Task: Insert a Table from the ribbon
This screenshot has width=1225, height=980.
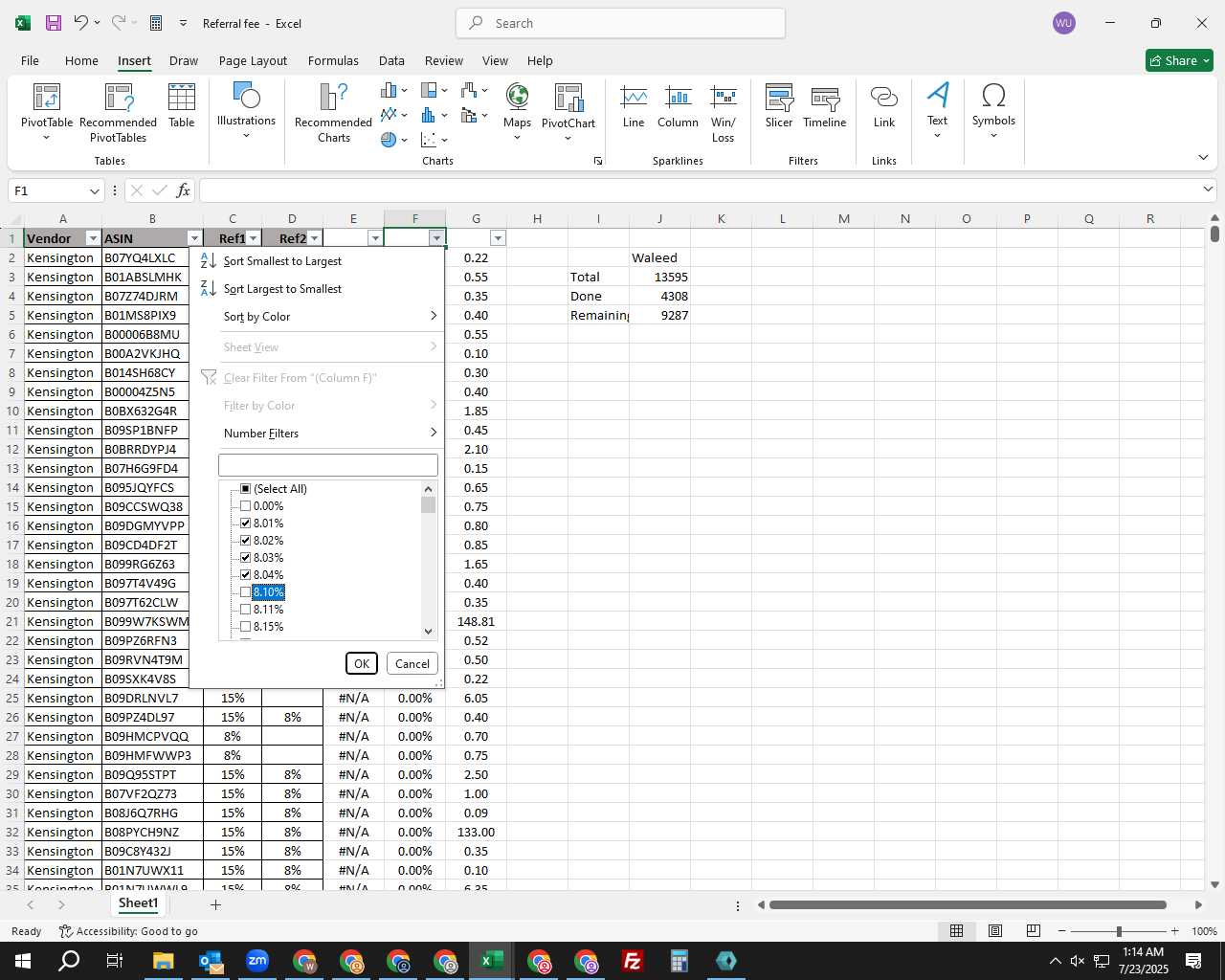Action: (x=182, y=105)
